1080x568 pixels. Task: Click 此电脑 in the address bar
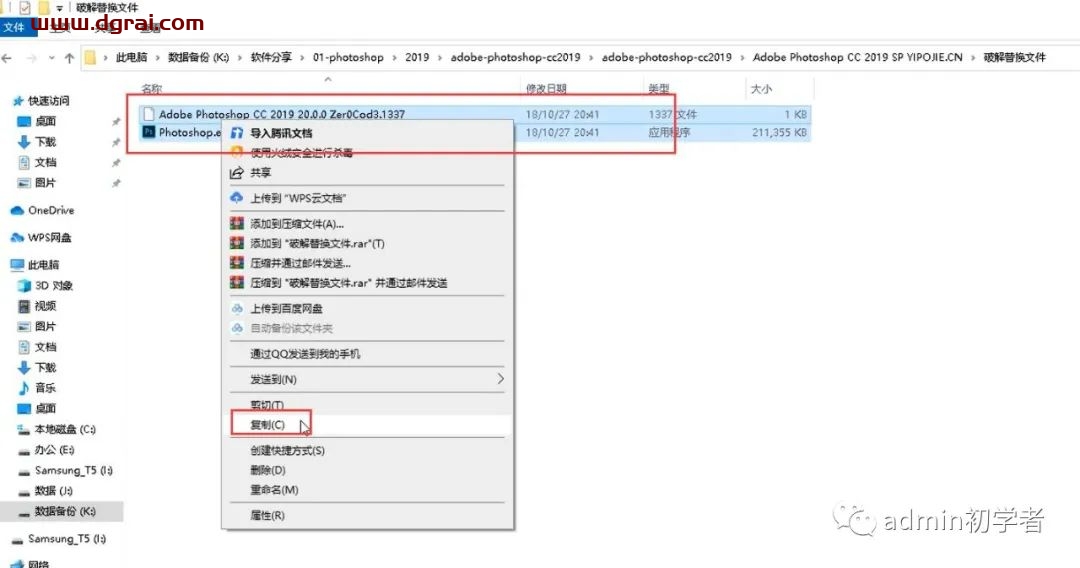tap(131, 57)
